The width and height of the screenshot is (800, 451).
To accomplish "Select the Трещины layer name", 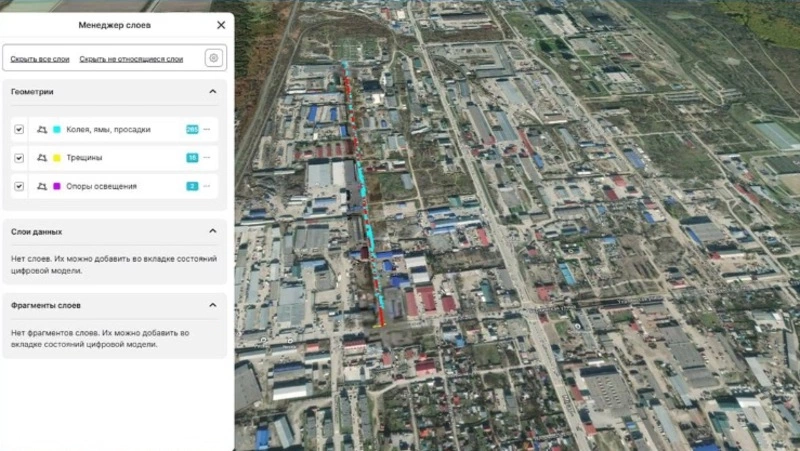I will pos(84,158).
